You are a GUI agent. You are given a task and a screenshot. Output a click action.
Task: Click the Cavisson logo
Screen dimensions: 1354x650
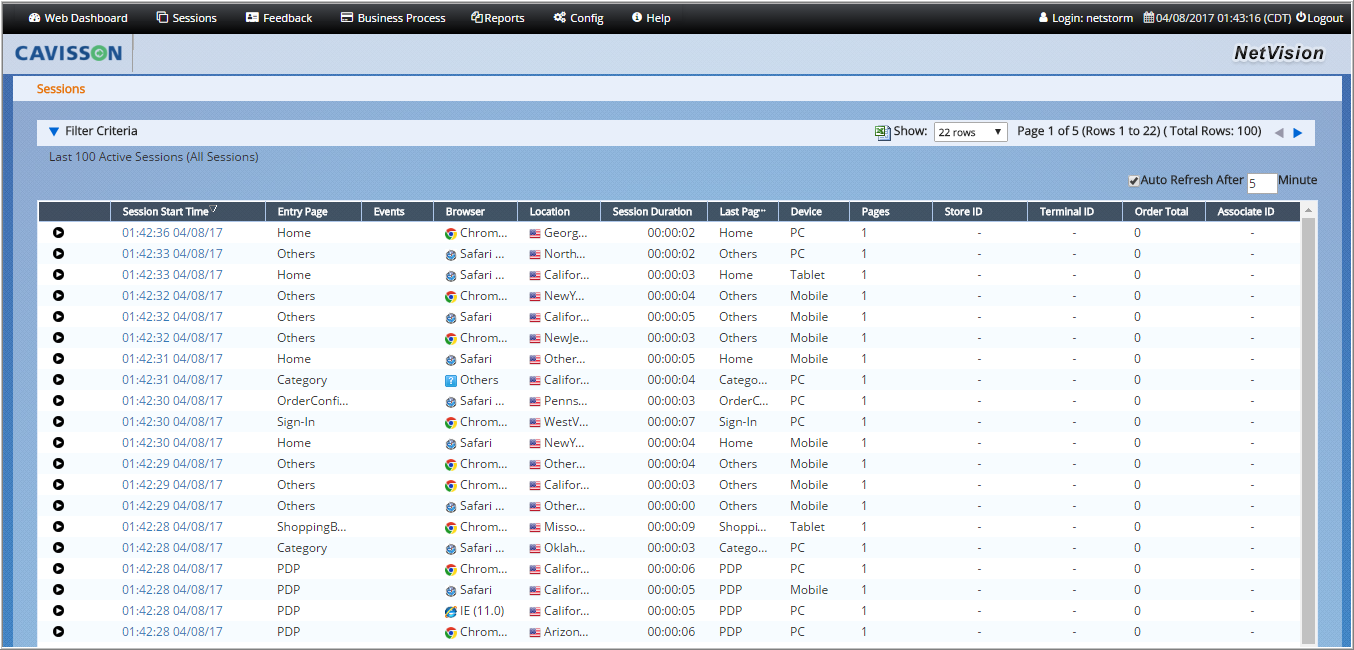click(x=69, y=53)
